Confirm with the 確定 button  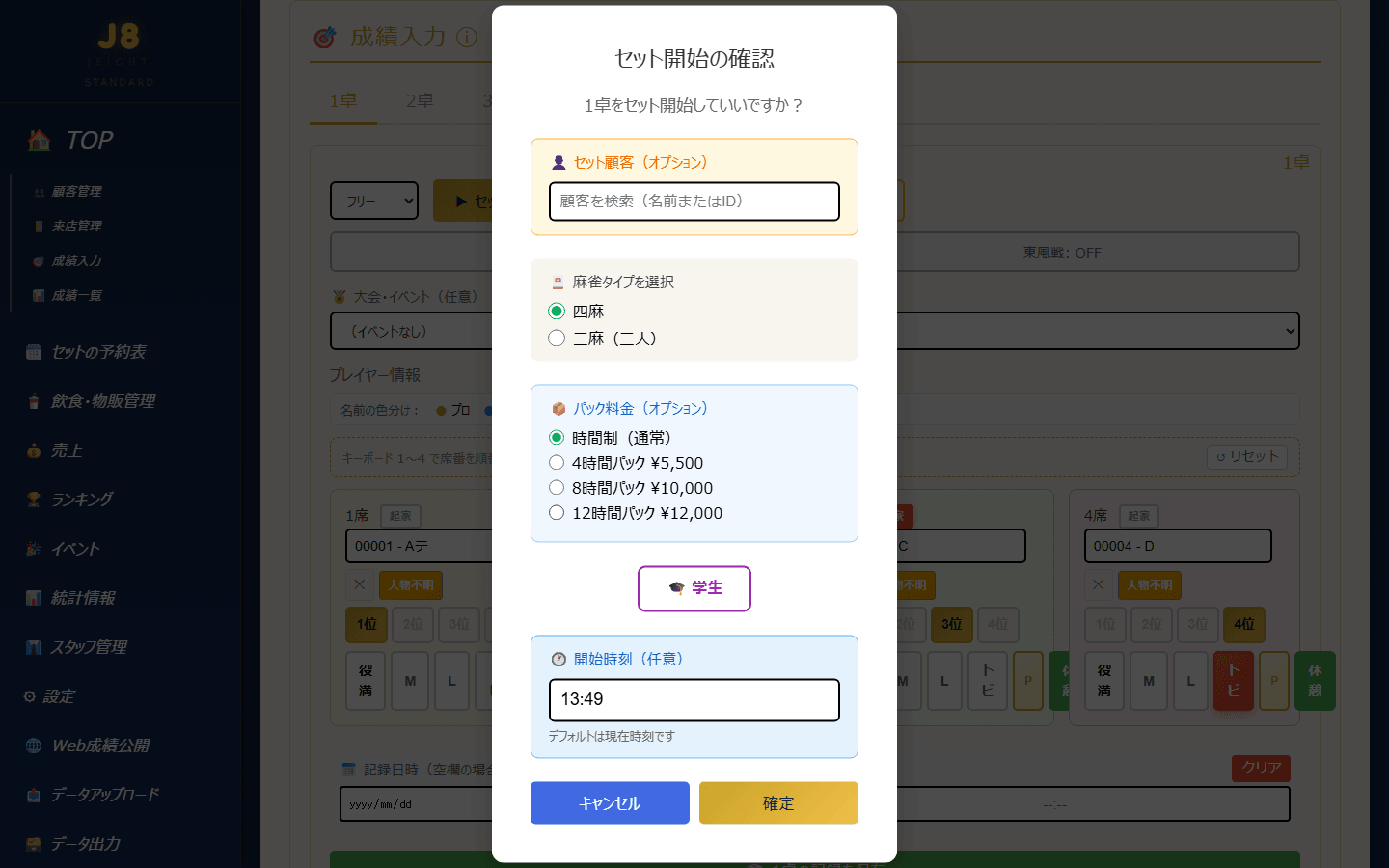coord(778,803)
